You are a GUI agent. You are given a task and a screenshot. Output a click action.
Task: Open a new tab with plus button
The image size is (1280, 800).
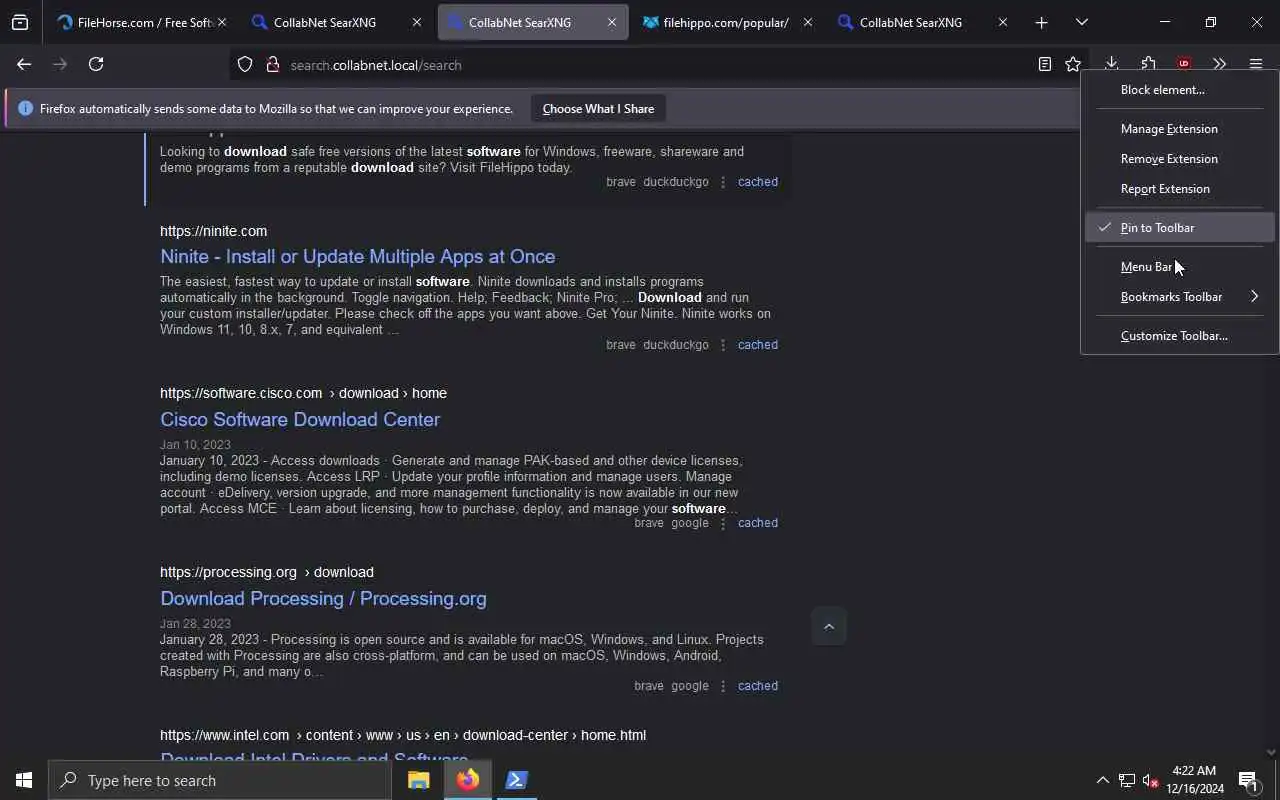[x=1041, y=22]
